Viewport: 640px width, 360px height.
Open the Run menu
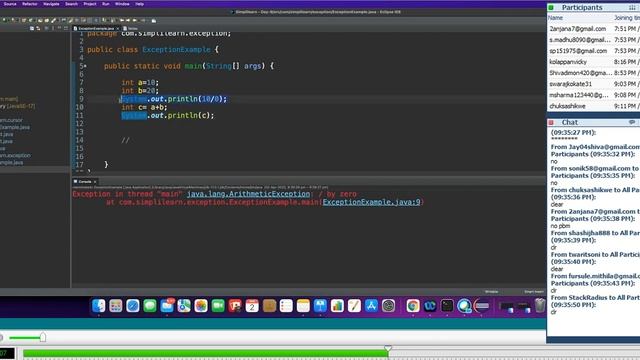tap(106, 4)
